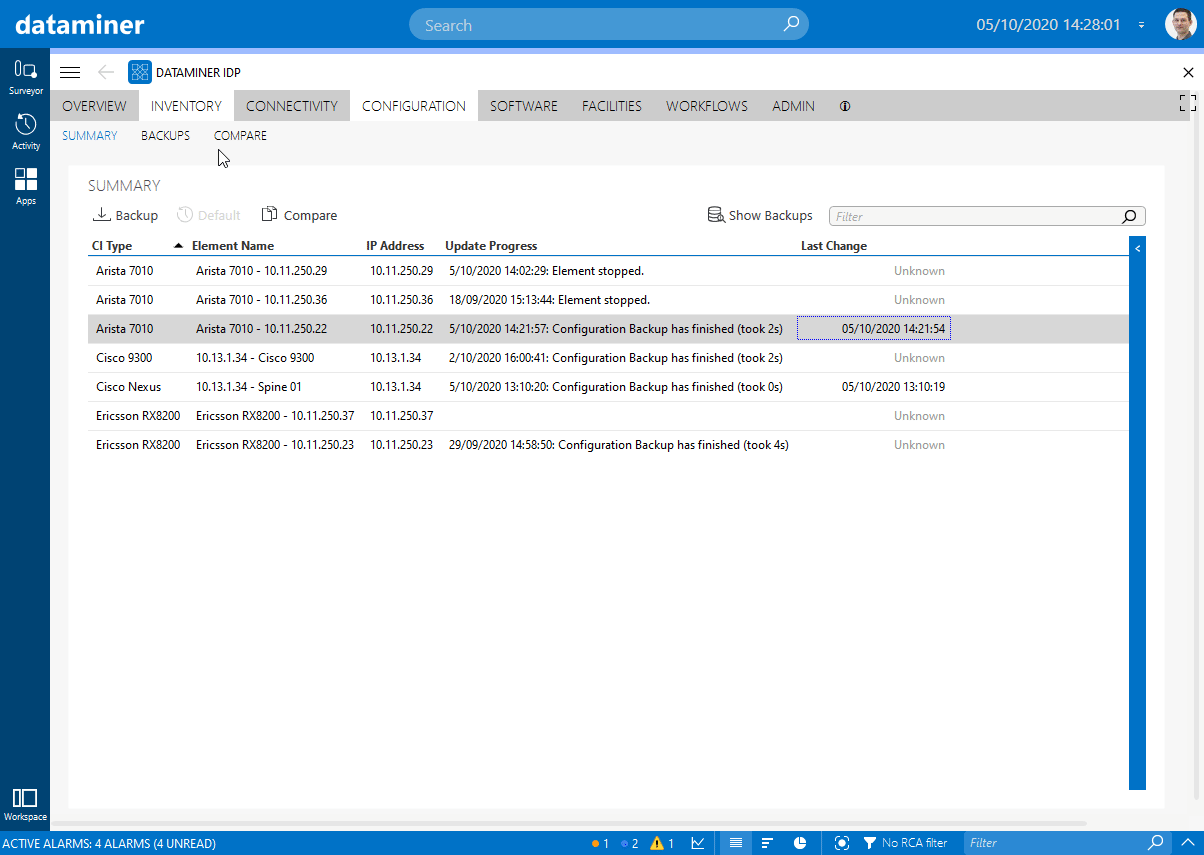Open the Surveyor sidebar panel
1204x855 pixels.
point(25,77)
